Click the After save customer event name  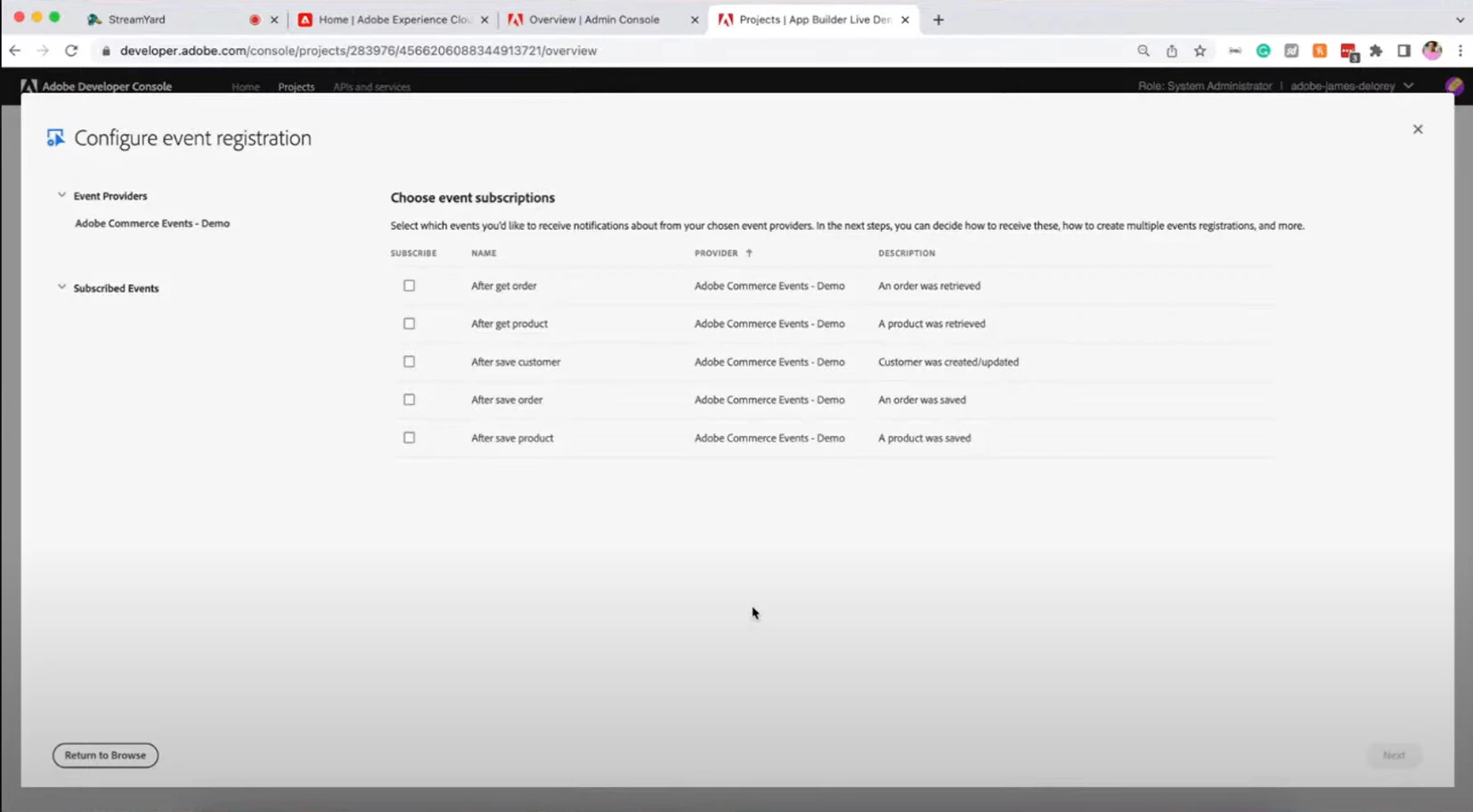point(516,362)
